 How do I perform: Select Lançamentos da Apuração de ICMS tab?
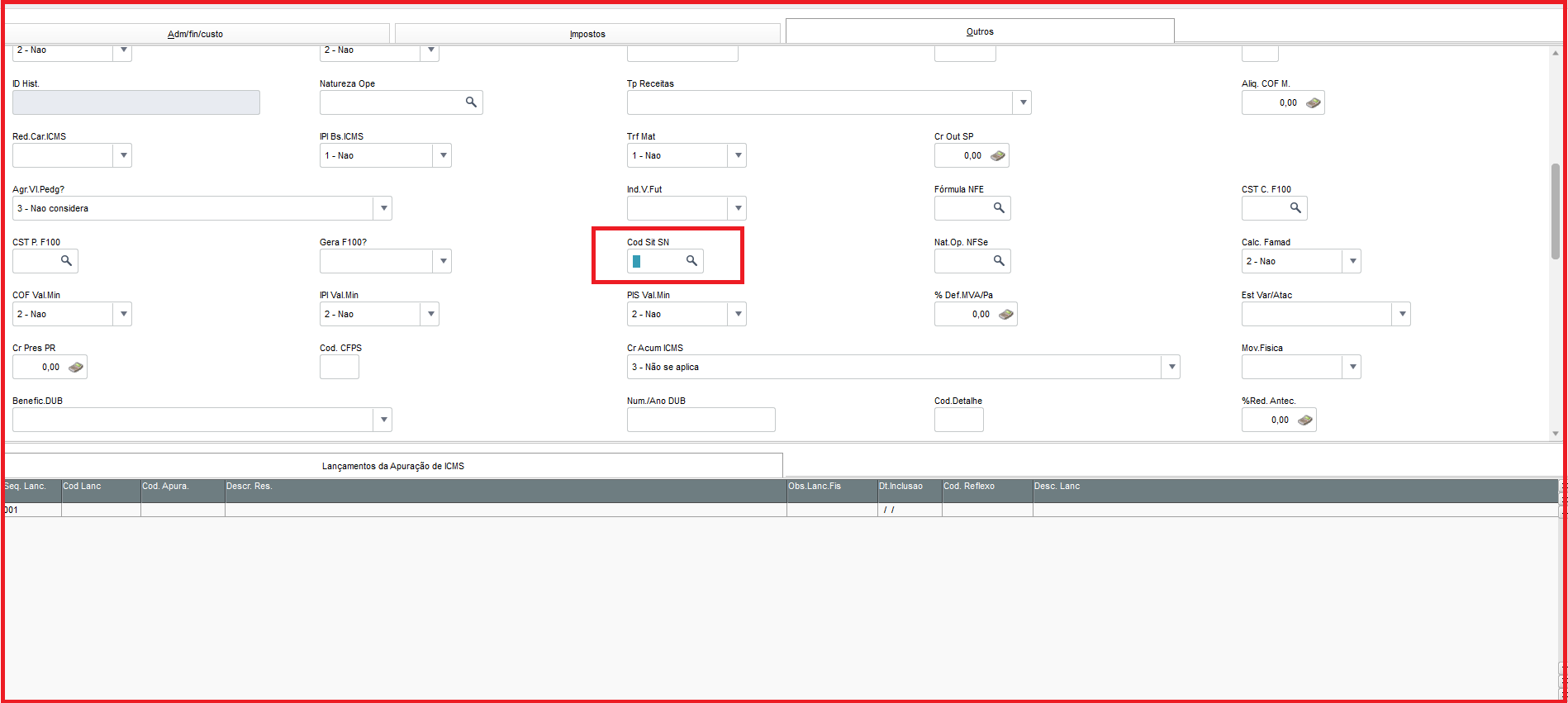[x=393, y=466]
